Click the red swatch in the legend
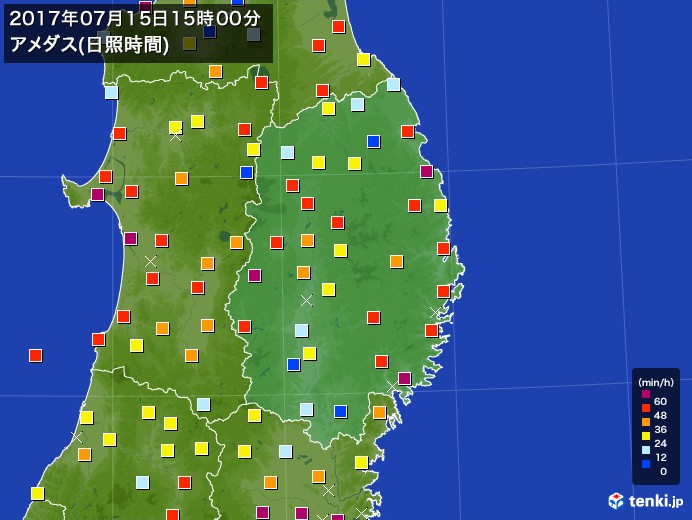Image resolution: width=692 pixels, height=520 pixels. [646, 408]
